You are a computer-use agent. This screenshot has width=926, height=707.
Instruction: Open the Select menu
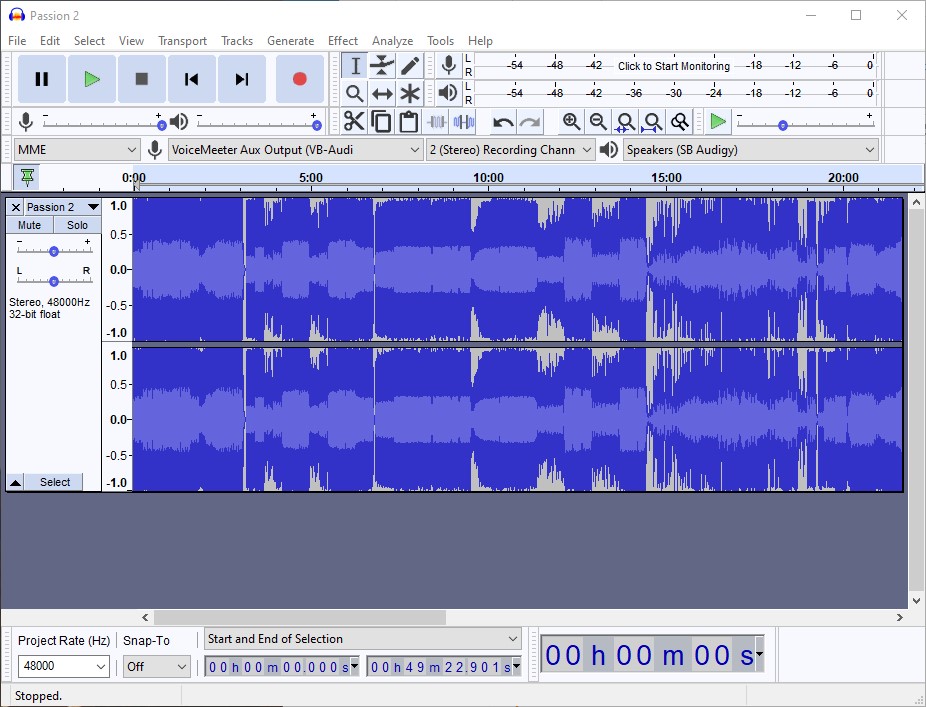click(89, 41)
